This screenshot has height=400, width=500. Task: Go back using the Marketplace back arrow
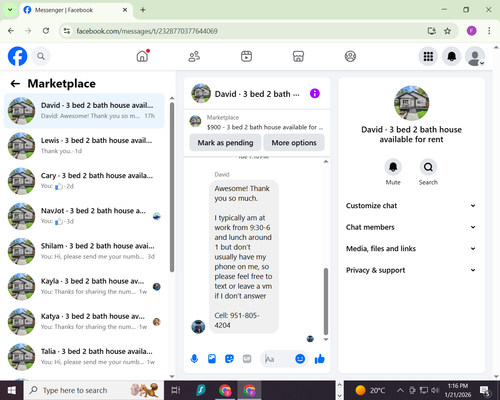click(15, 84)
